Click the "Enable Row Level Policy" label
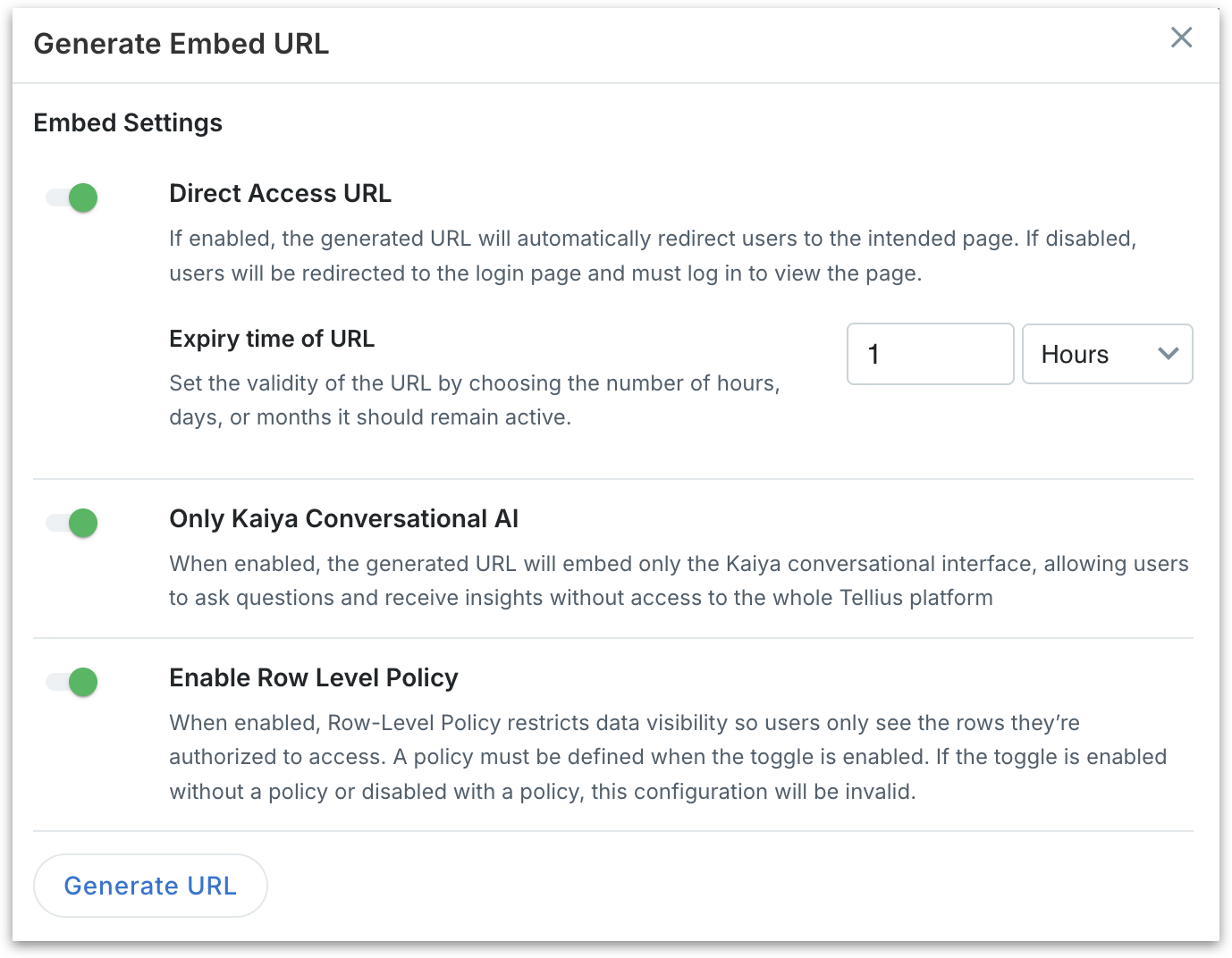1232x958 pixels. (313, 677)
